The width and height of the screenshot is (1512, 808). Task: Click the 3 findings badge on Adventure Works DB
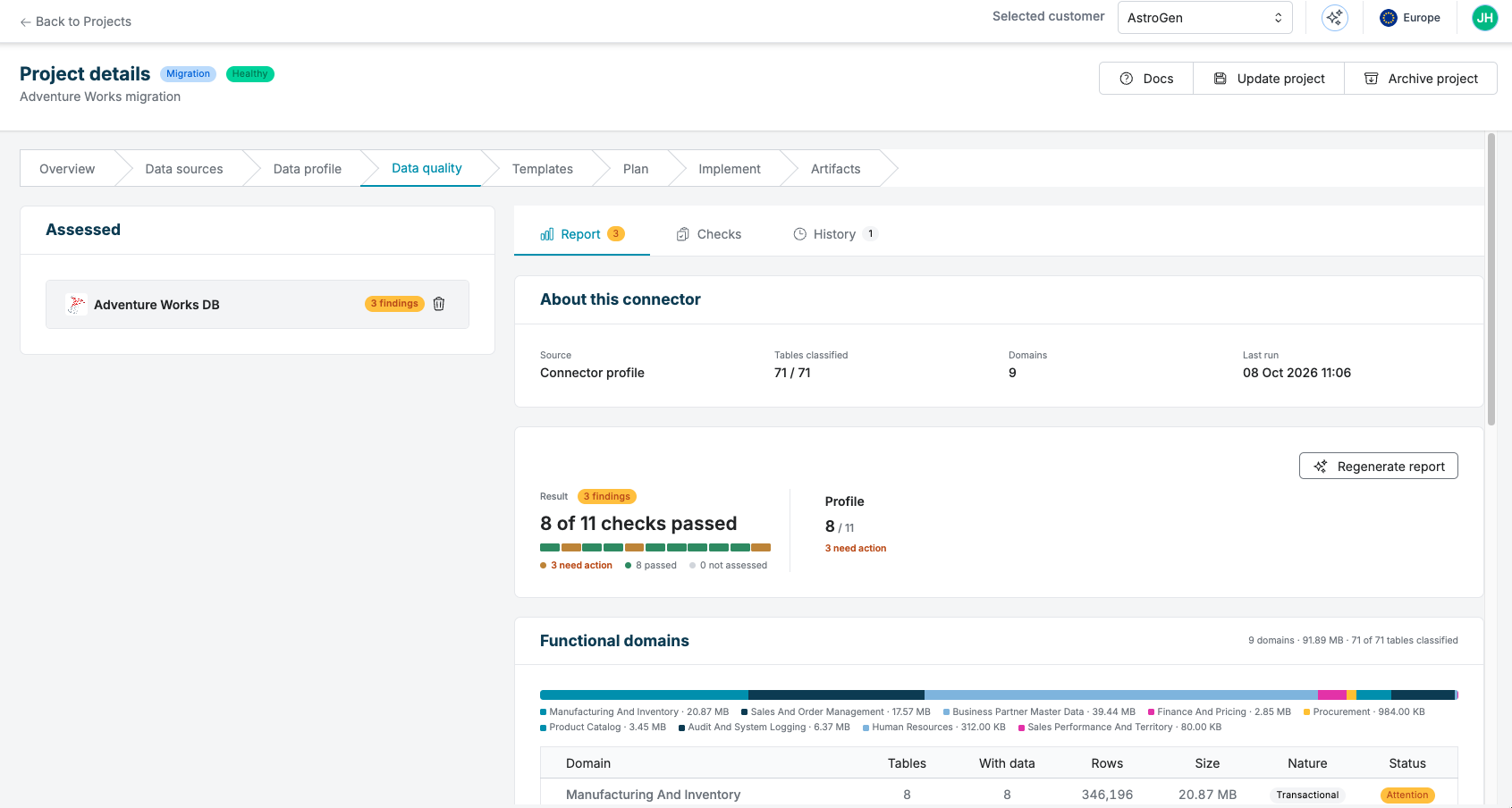click(394, 304)
